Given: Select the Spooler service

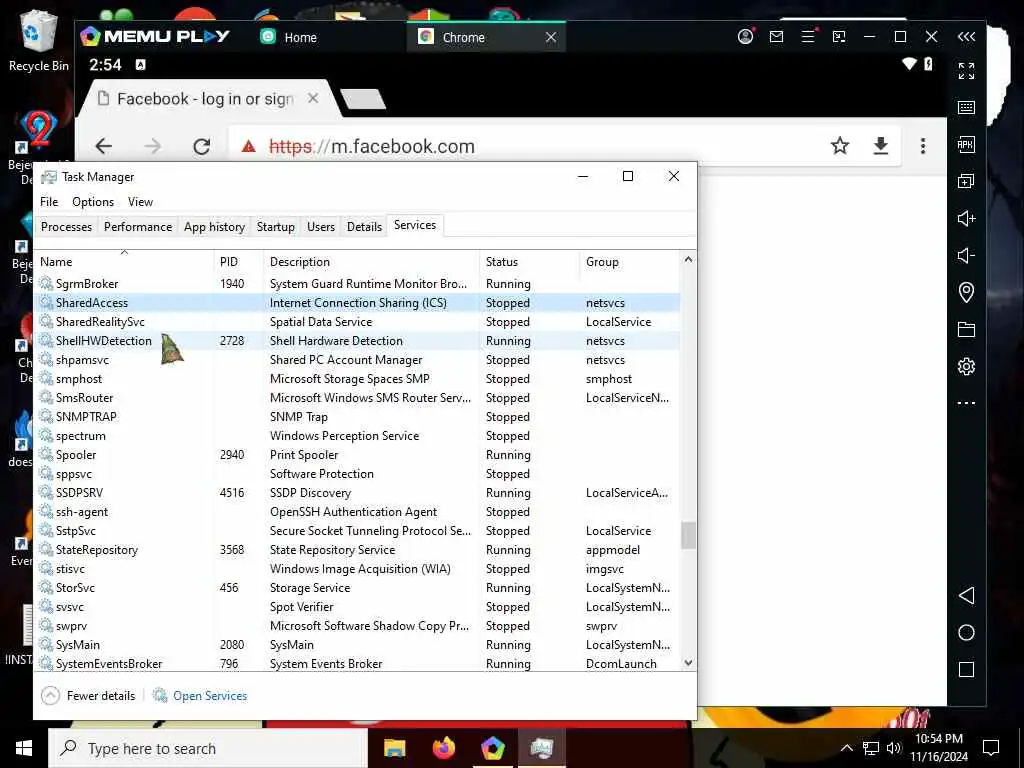Looking at the screenshot, I should [x=357, y=455].
